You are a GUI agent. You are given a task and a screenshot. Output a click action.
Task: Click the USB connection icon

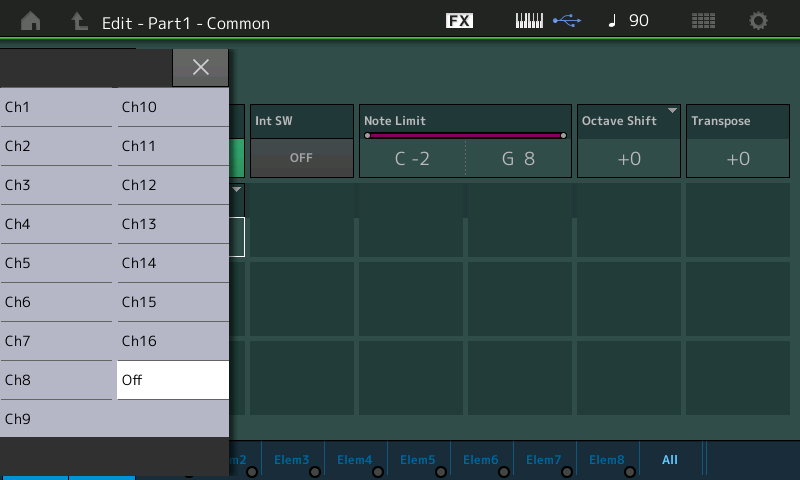click(x=566, y=21)
